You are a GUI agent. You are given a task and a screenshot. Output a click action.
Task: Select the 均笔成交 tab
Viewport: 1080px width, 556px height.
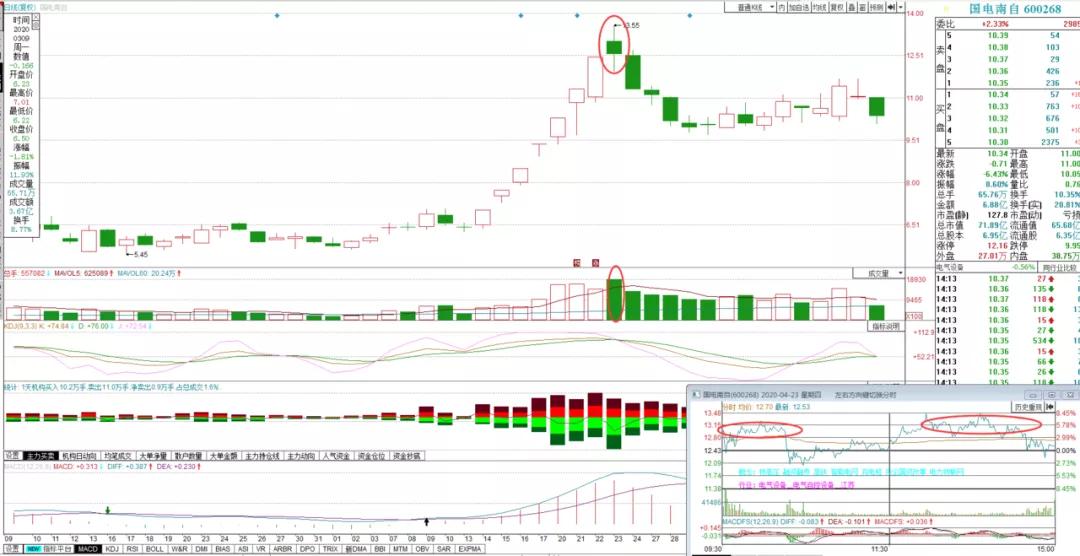click(x=118, y=455)
